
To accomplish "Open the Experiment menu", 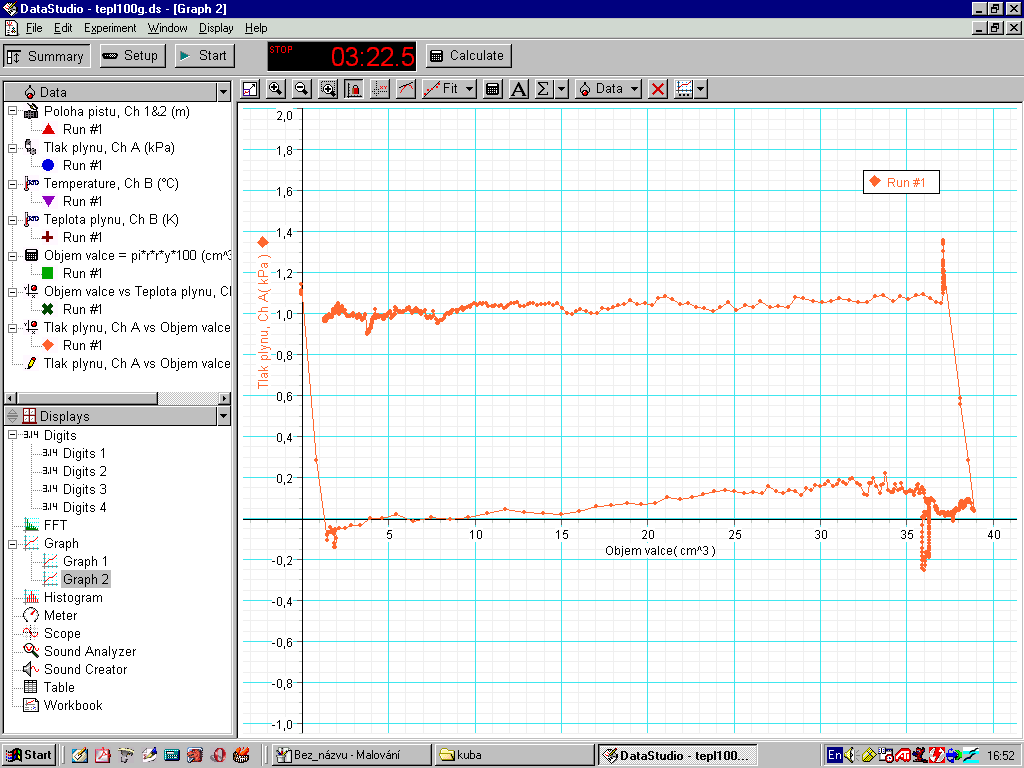I will pos(110,28).
